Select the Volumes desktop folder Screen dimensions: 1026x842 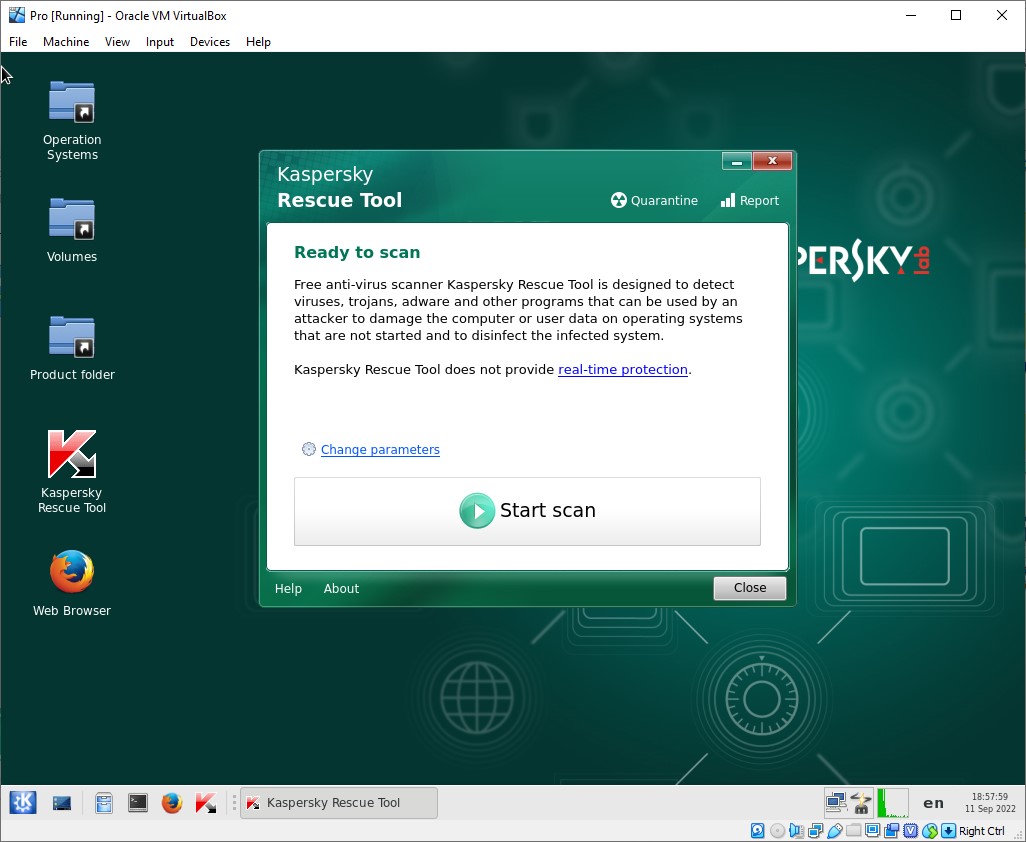(x=72, y=230)
